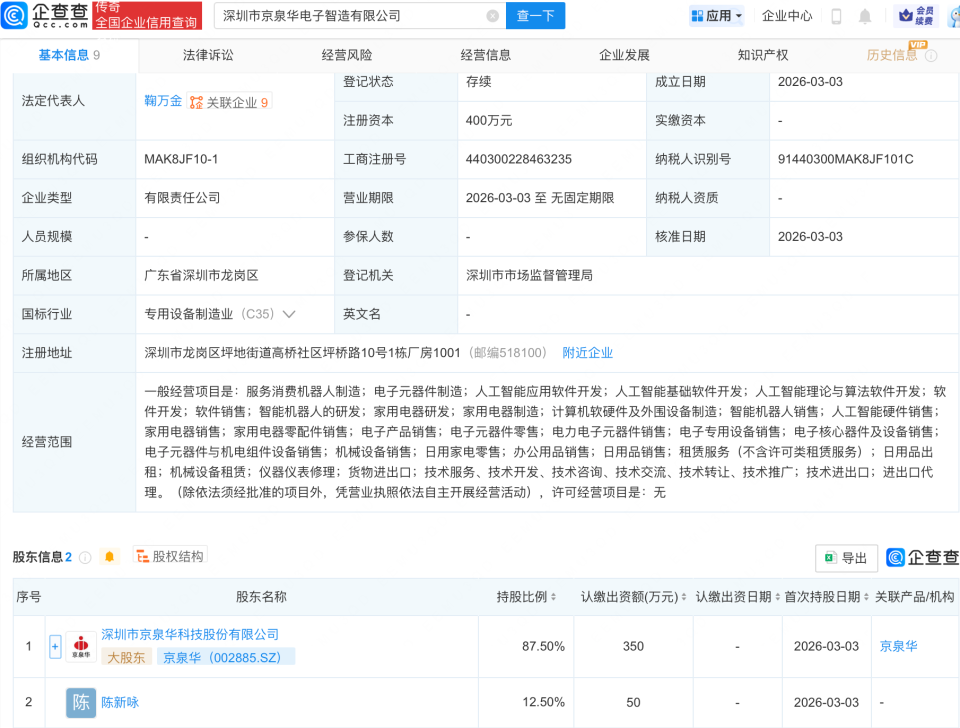The image size is (960, 728).
Task: Click inside the company name search field
Action: (x=350, y=16)
